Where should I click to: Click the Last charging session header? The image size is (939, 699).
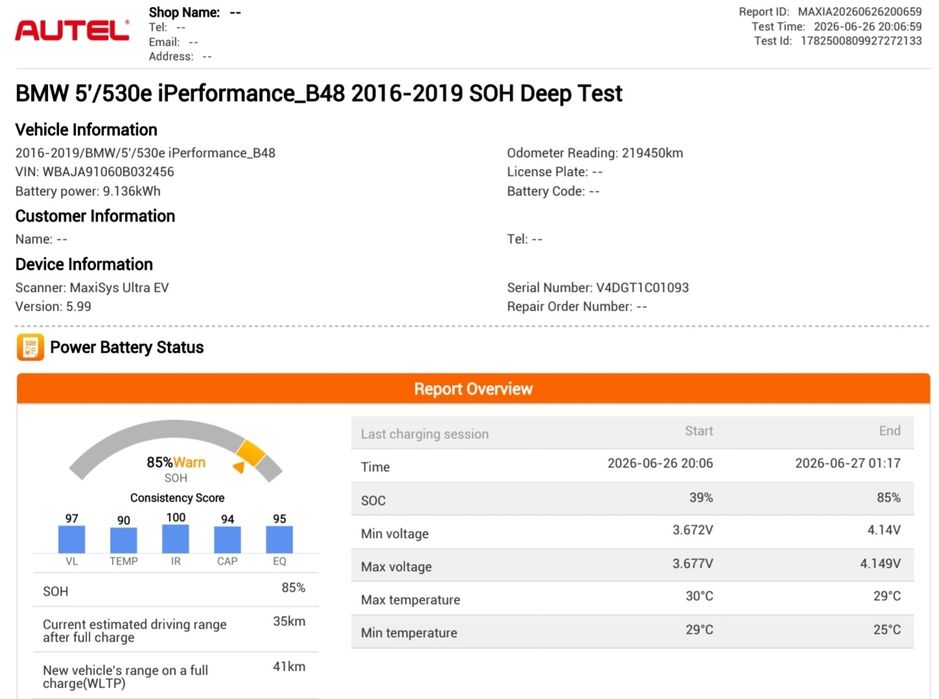point(425,434)
